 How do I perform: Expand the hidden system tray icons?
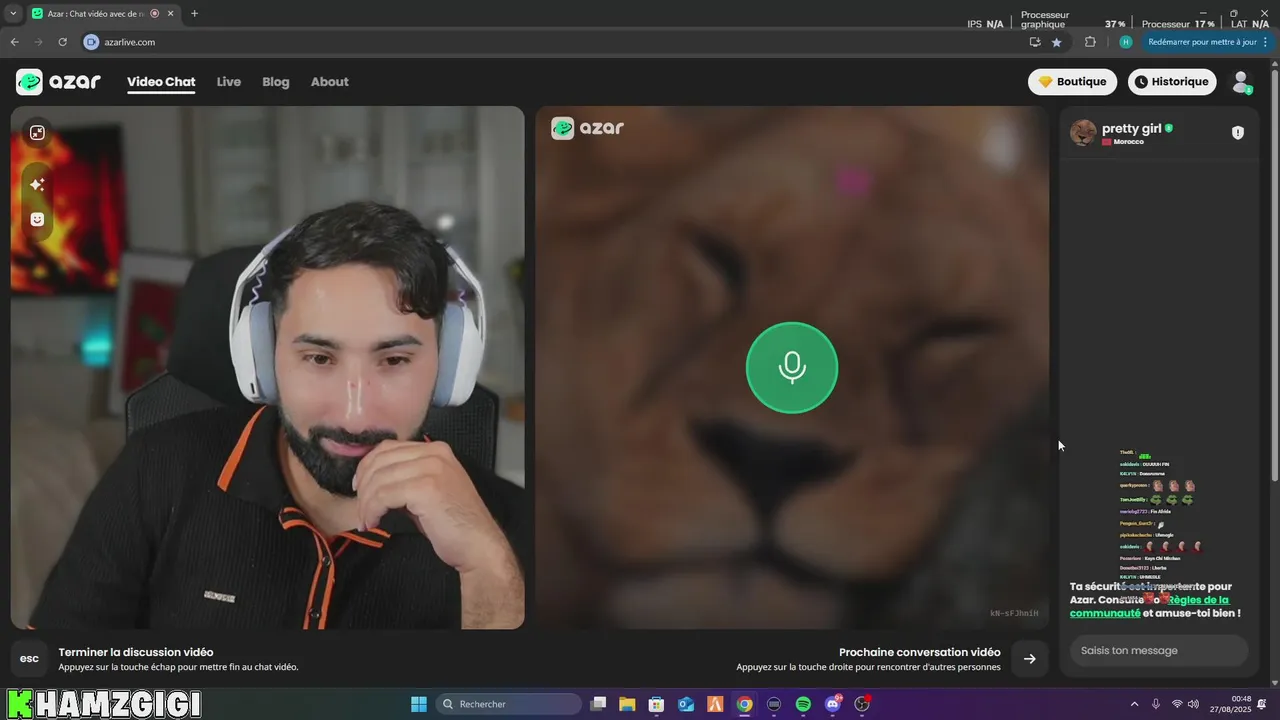click(x=1134, y=704)
